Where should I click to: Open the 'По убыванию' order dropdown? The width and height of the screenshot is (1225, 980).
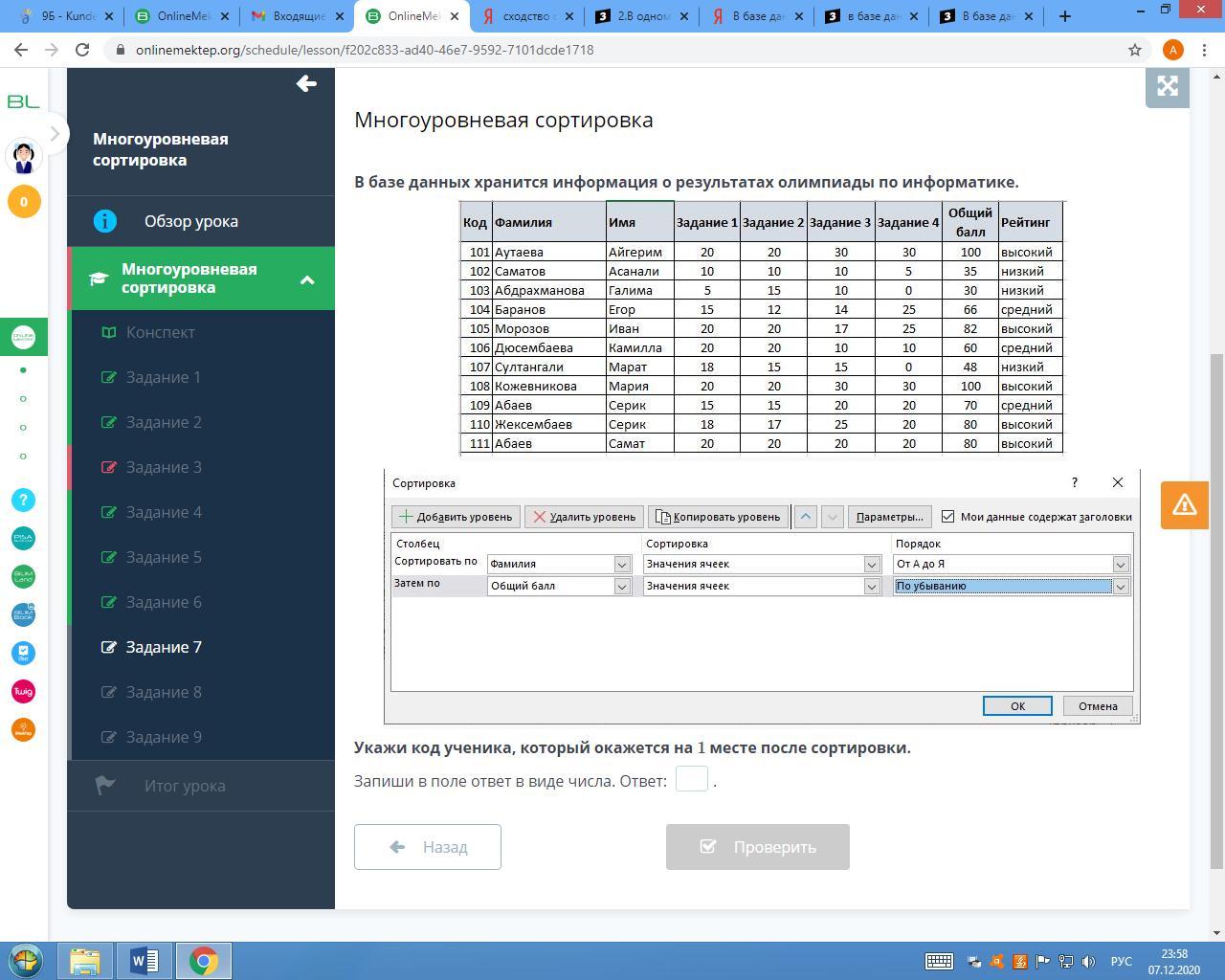point(1121,587)
